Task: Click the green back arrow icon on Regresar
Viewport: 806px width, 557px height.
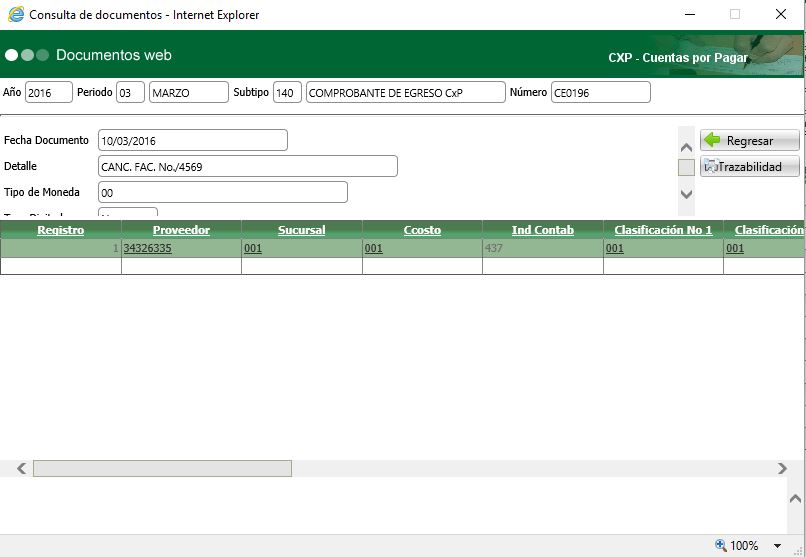Action: coord(712,139)
